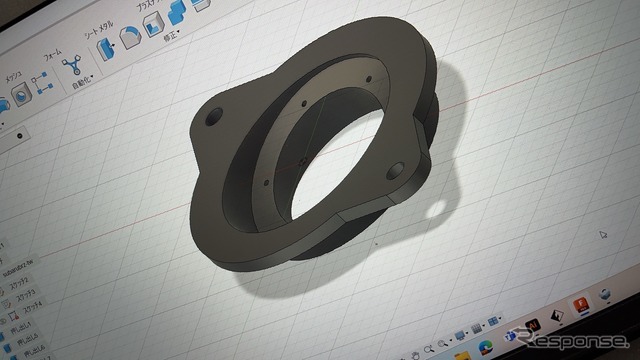This screenshot has width=640, height=360.
Task: Select the Shell tool icon
Action: pos(154,25)
